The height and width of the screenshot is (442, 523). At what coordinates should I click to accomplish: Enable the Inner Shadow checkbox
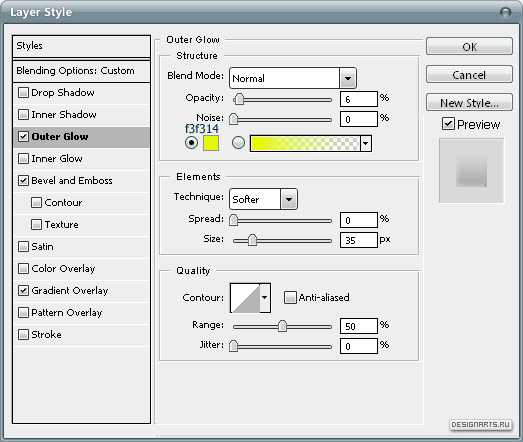pyautogui.click(x=23, y=114)
